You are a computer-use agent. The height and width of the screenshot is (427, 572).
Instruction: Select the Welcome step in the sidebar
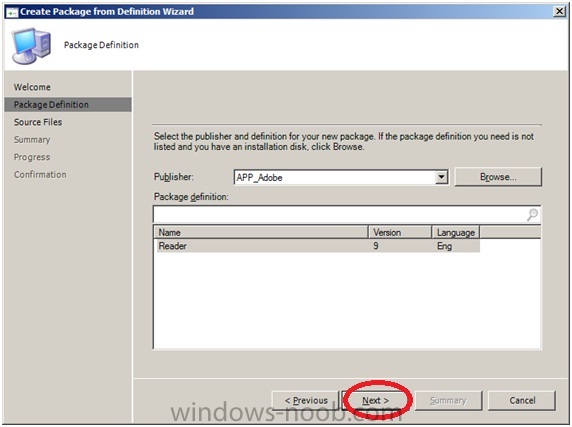point(32,87)
